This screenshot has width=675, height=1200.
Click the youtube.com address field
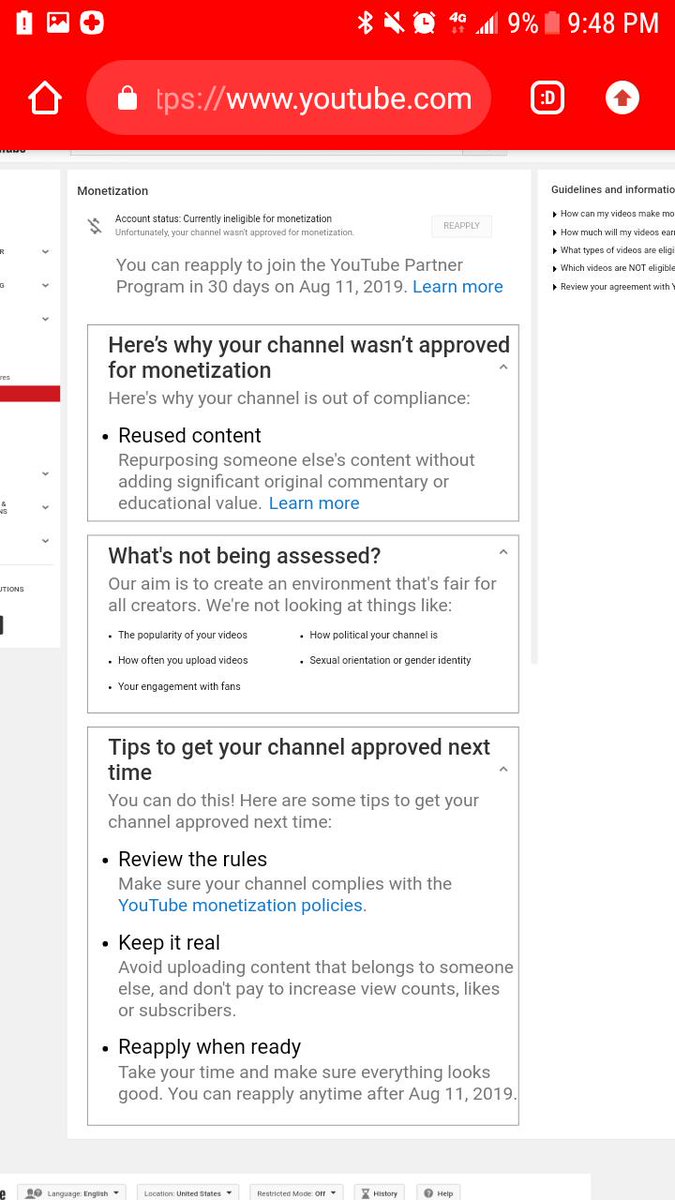point(289,99)
